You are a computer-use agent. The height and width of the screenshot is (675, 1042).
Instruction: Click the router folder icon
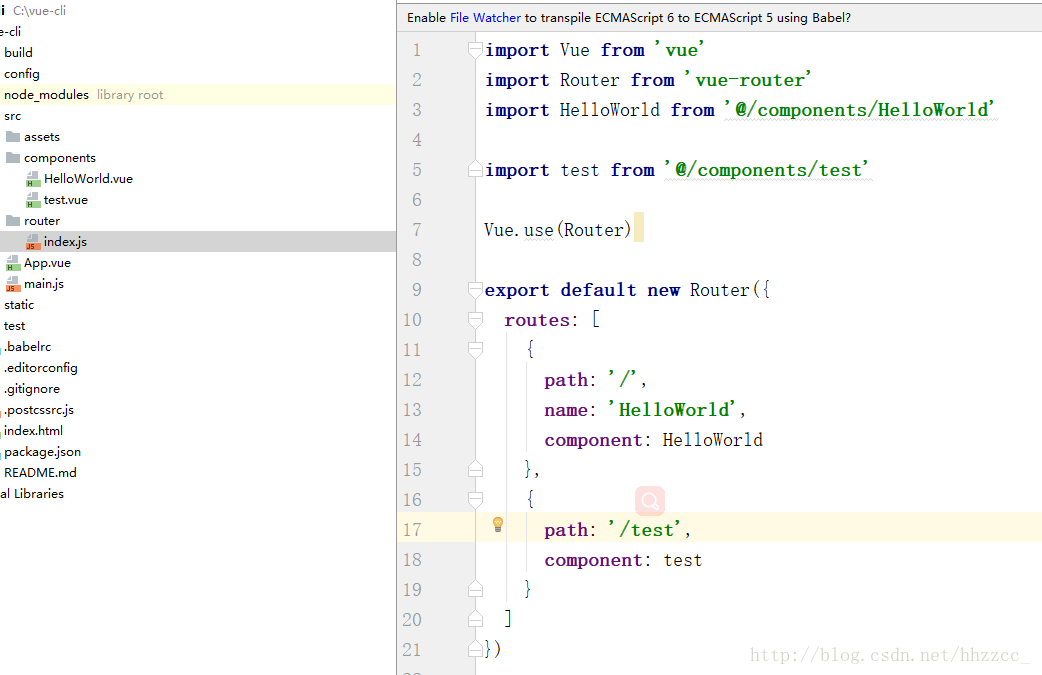click(13, 221)
